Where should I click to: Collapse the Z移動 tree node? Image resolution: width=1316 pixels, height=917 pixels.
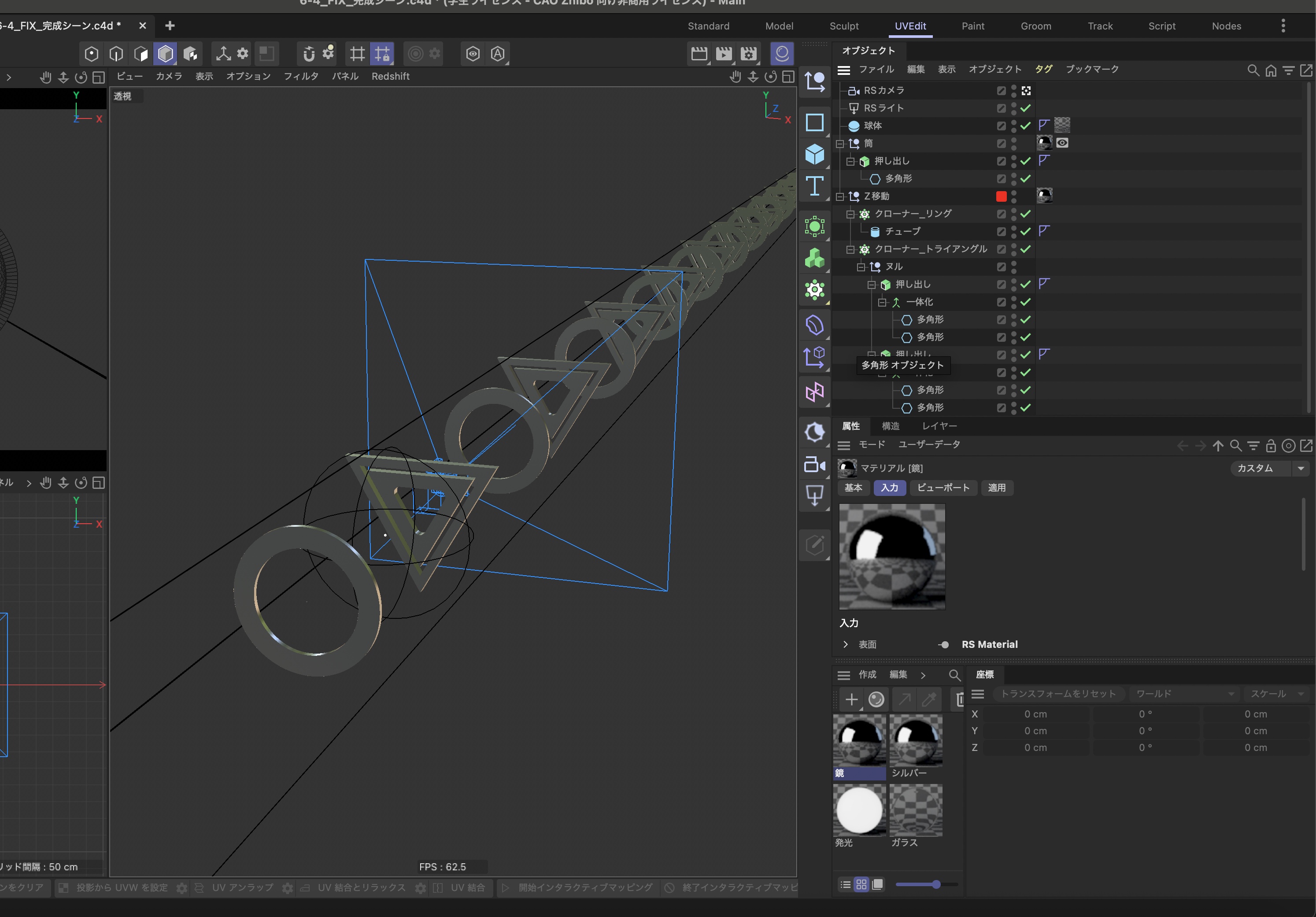point(840,196)
